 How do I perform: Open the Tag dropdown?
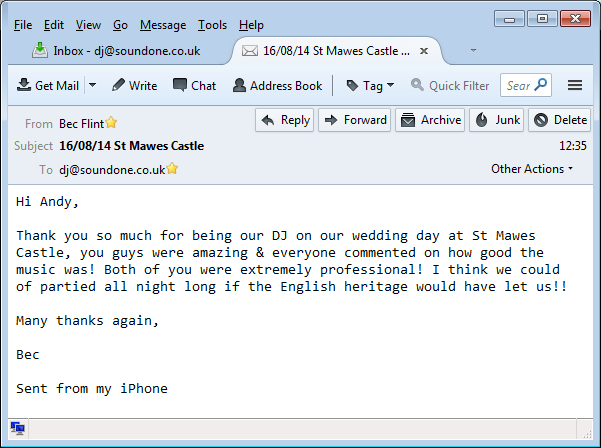(x=370, y=86)
